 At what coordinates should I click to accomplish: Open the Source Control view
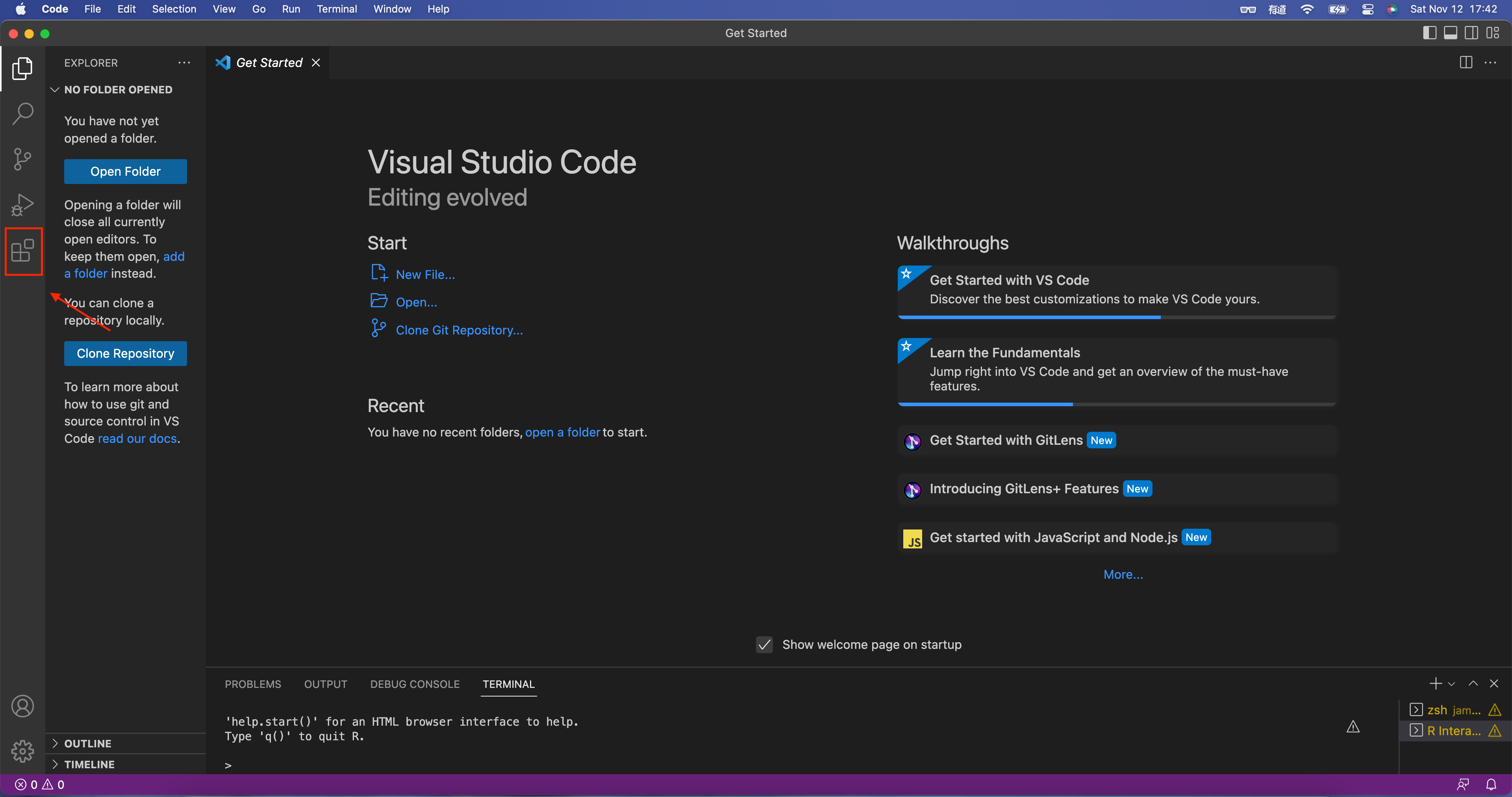[23, 159]
